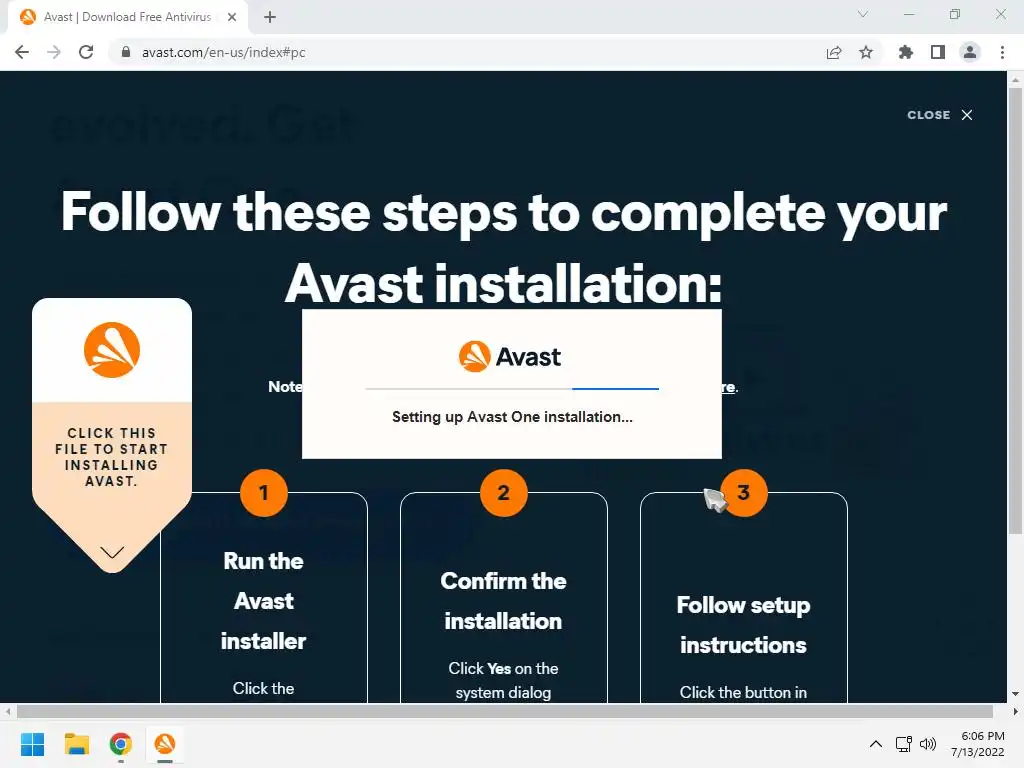
Task: Open the tab search chevron
Action: (863, 14)
